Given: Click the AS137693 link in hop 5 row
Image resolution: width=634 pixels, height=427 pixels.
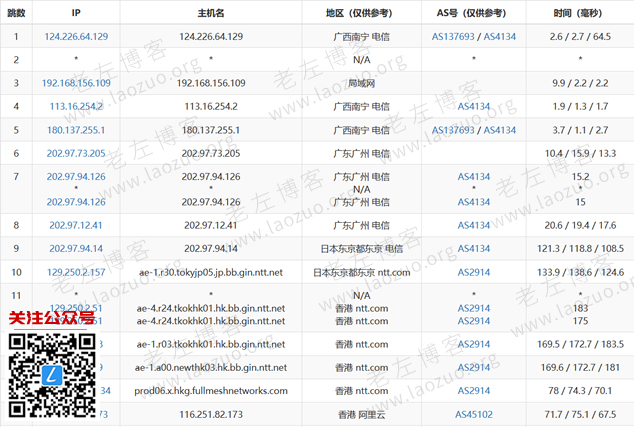Looking at the screenshot, I should pos(453,130).
